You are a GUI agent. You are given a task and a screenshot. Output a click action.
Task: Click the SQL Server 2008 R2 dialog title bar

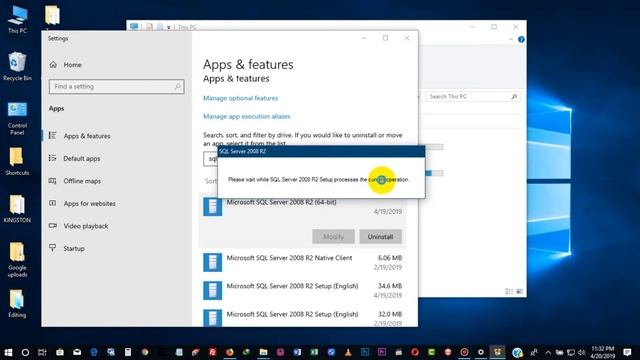coord(321,151)
